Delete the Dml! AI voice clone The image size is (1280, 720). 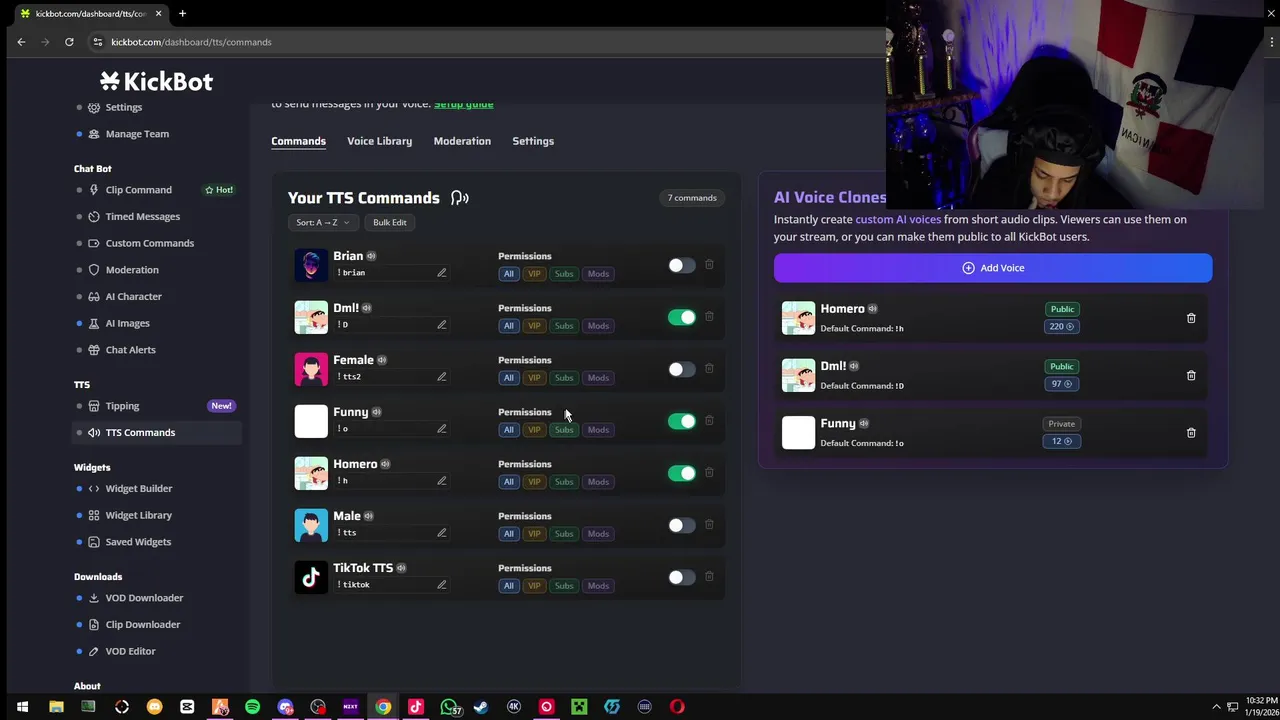(1191, 375)
